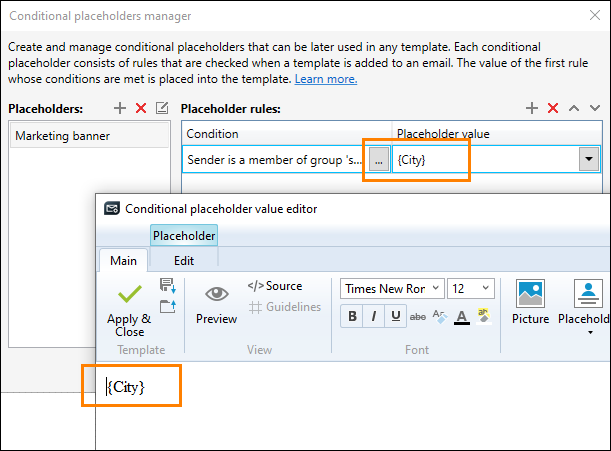This screenshot has height=451, width=611.
Task: Move the rule up with arrow
Action: [574, 108]
